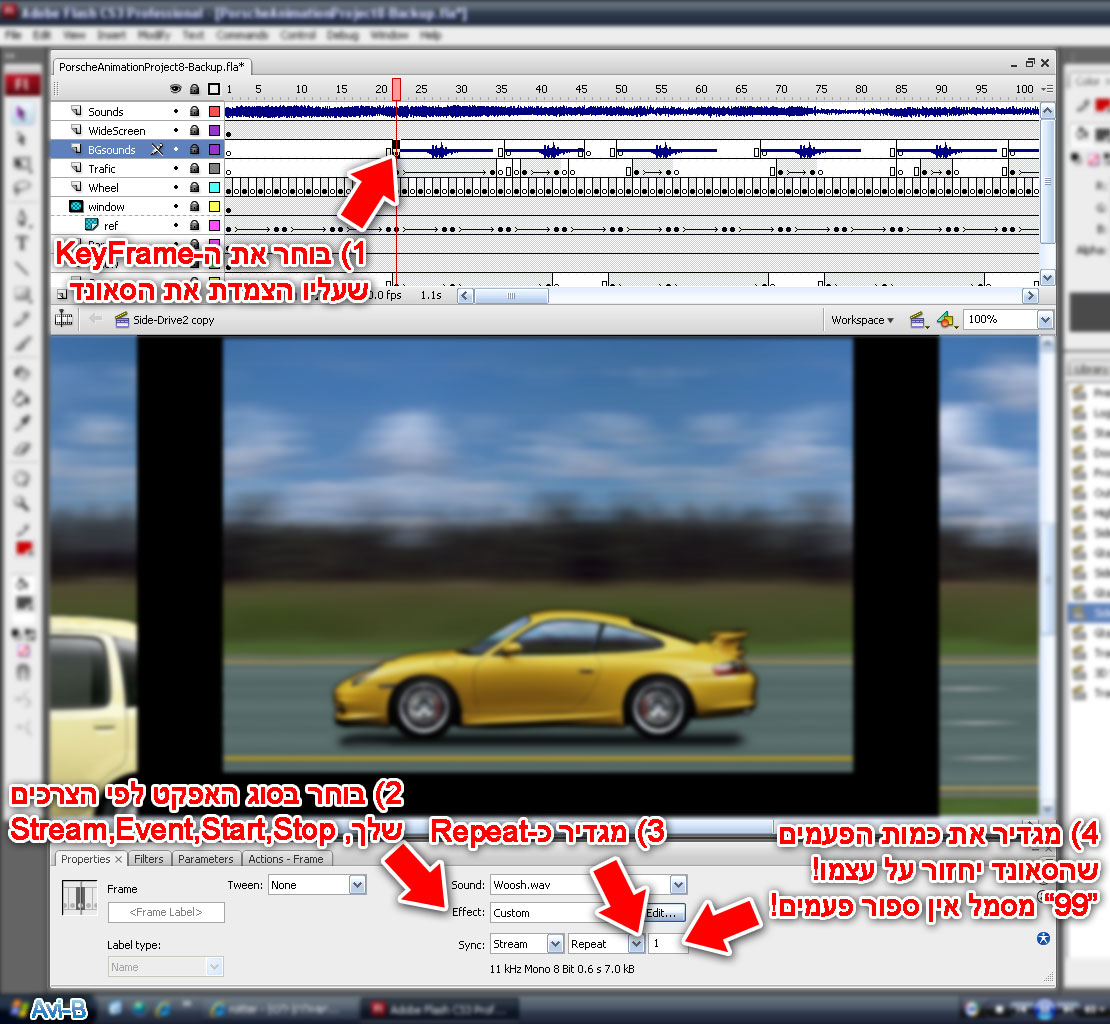Toggle lock on the Sounds layer
Viewport: 1110px width, 1024px height.
[x=194, y=112]
